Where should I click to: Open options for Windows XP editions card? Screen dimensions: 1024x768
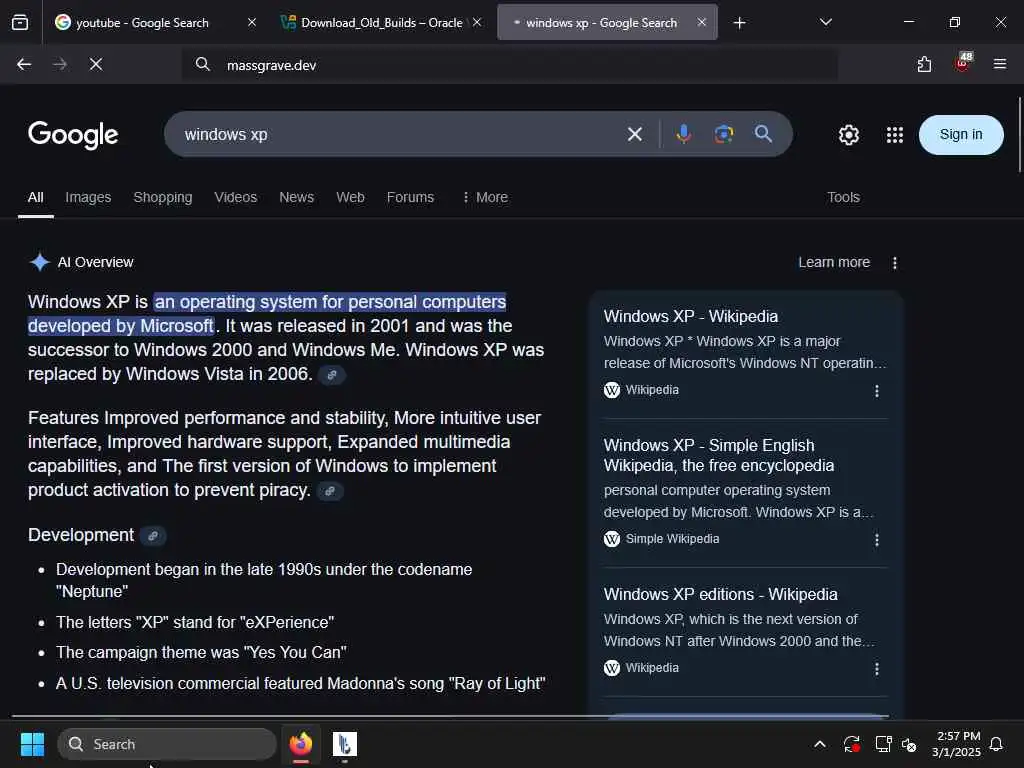click(x=876, y=669)
